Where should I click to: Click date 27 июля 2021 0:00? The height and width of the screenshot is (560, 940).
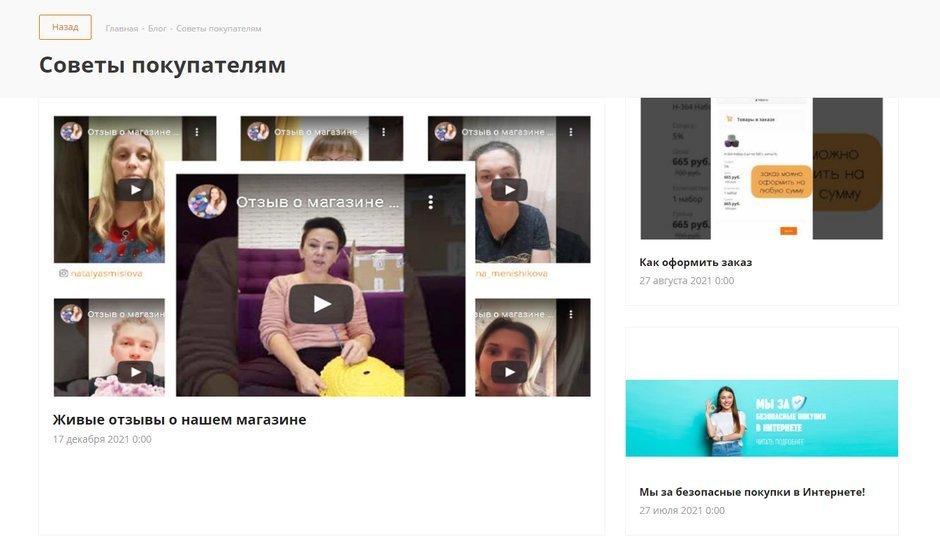click(682, 510)
